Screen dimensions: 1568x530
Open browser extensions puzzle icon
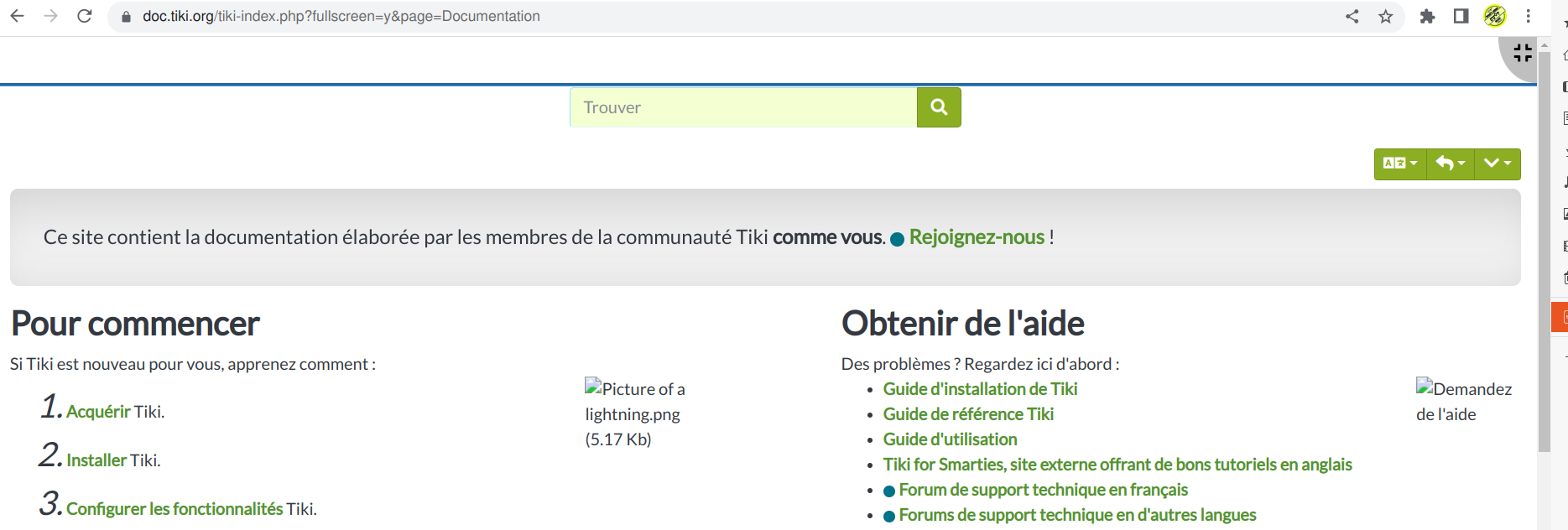(x=1427, y=16)
